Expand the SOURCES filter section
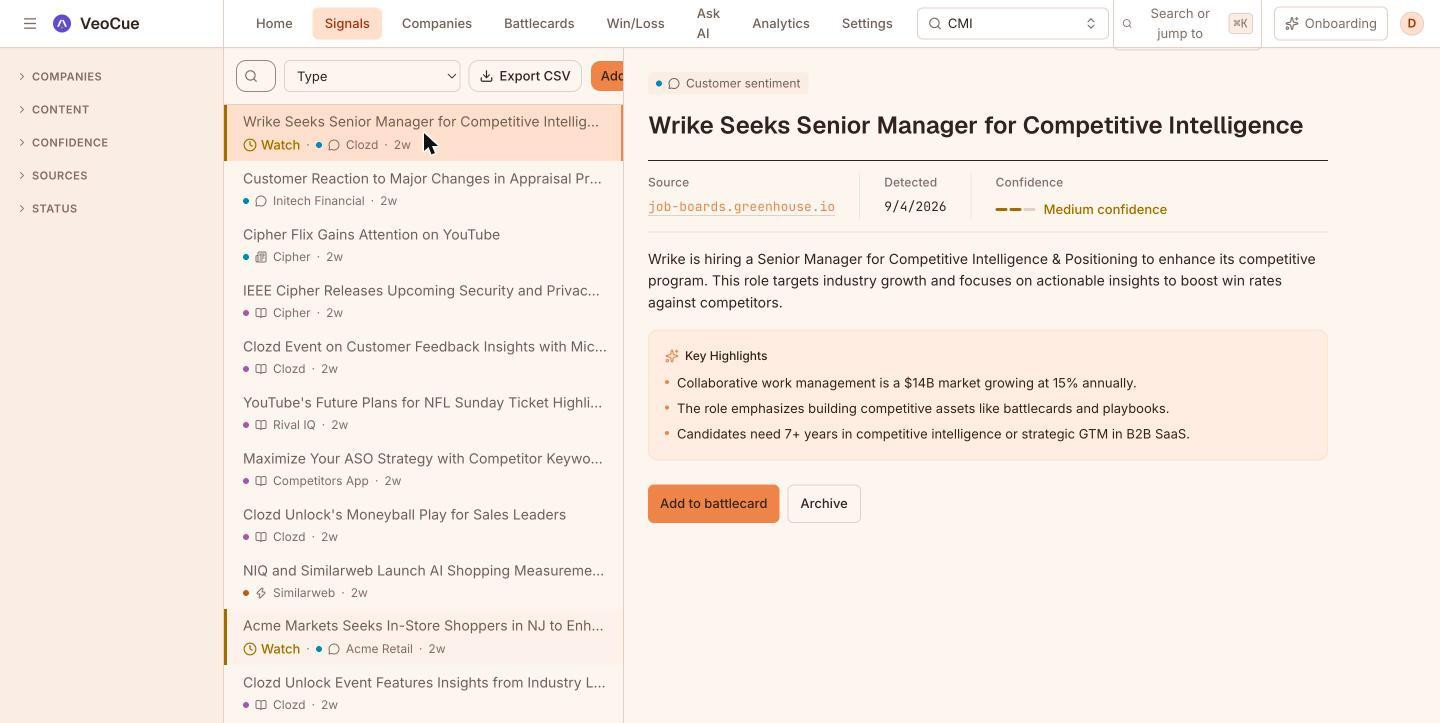The height and width of the screenshot is (723, 1440). pos(53,175)
